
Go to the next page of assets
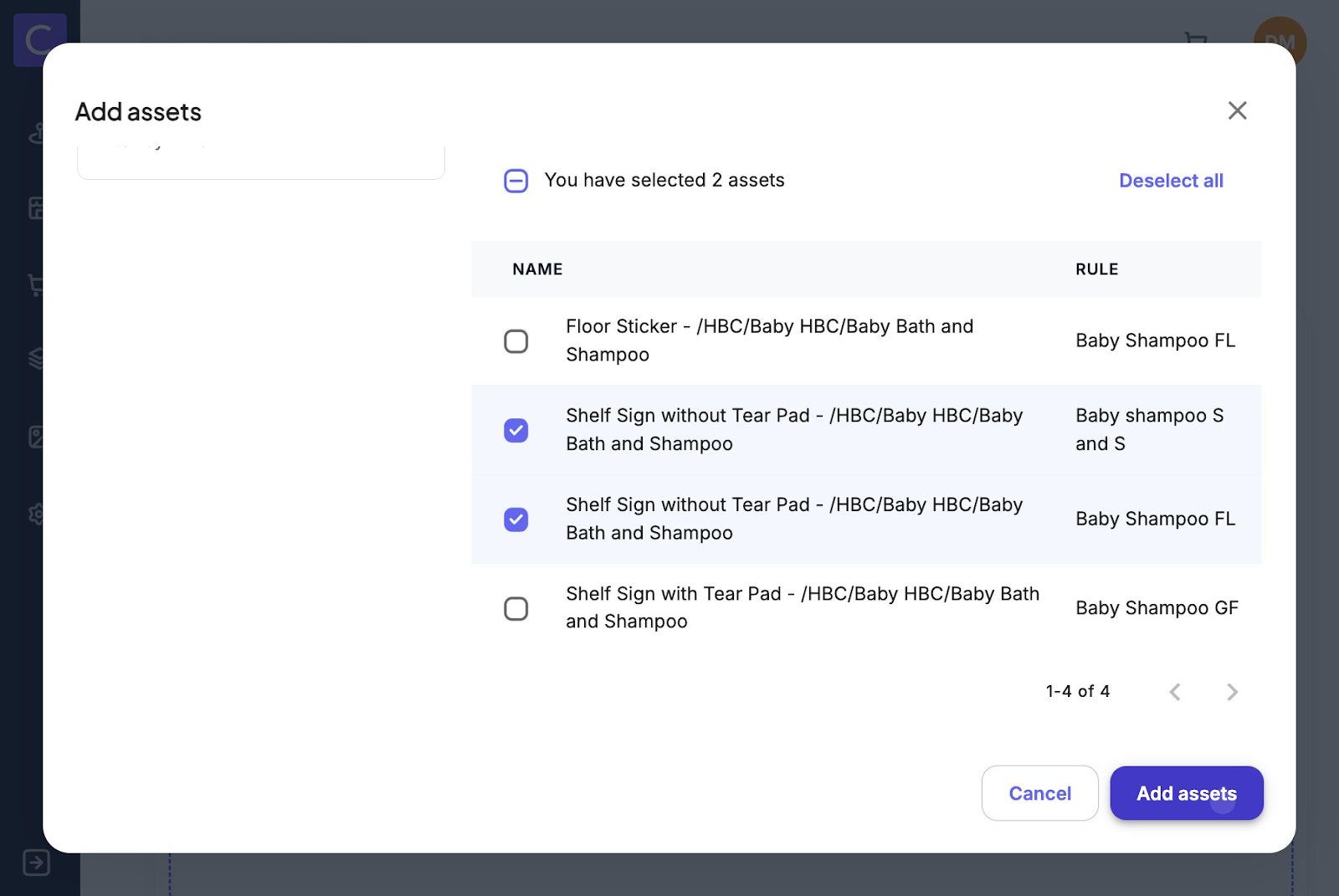coord(1232,692)
